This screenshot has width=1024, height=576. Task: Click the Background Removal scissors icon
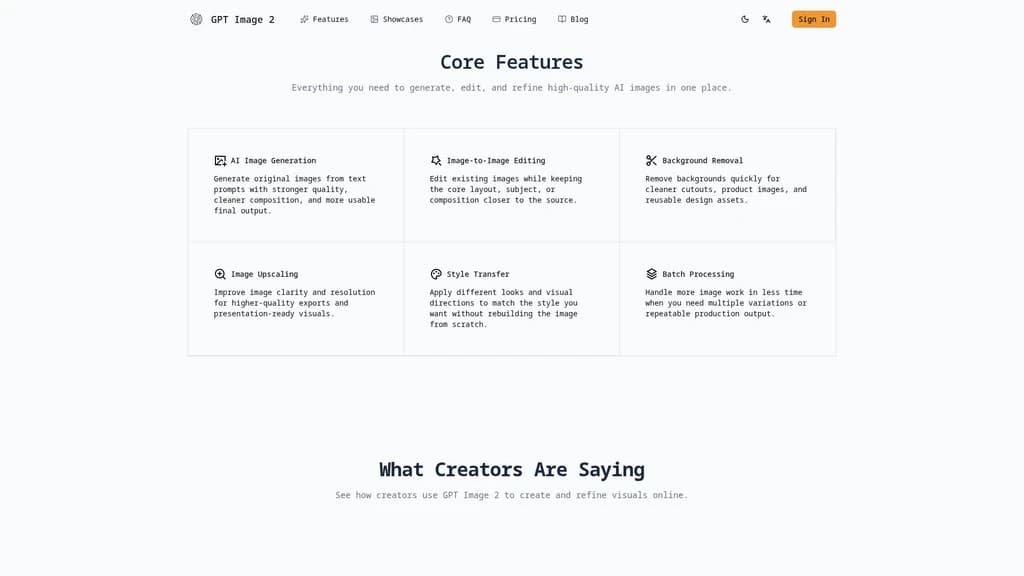click(x=651, y=161)
